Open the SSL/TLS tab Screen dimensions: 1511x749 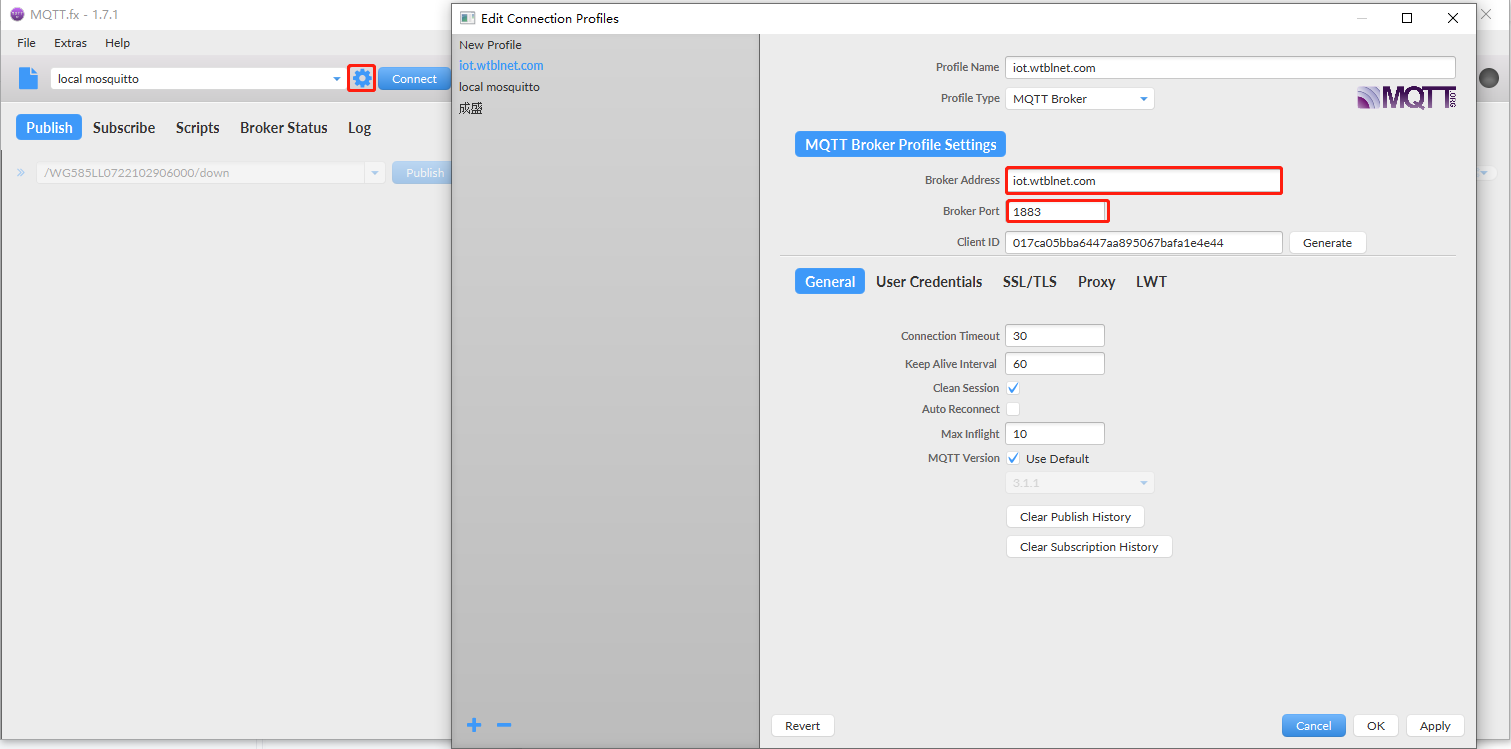tap(1029, 282)
